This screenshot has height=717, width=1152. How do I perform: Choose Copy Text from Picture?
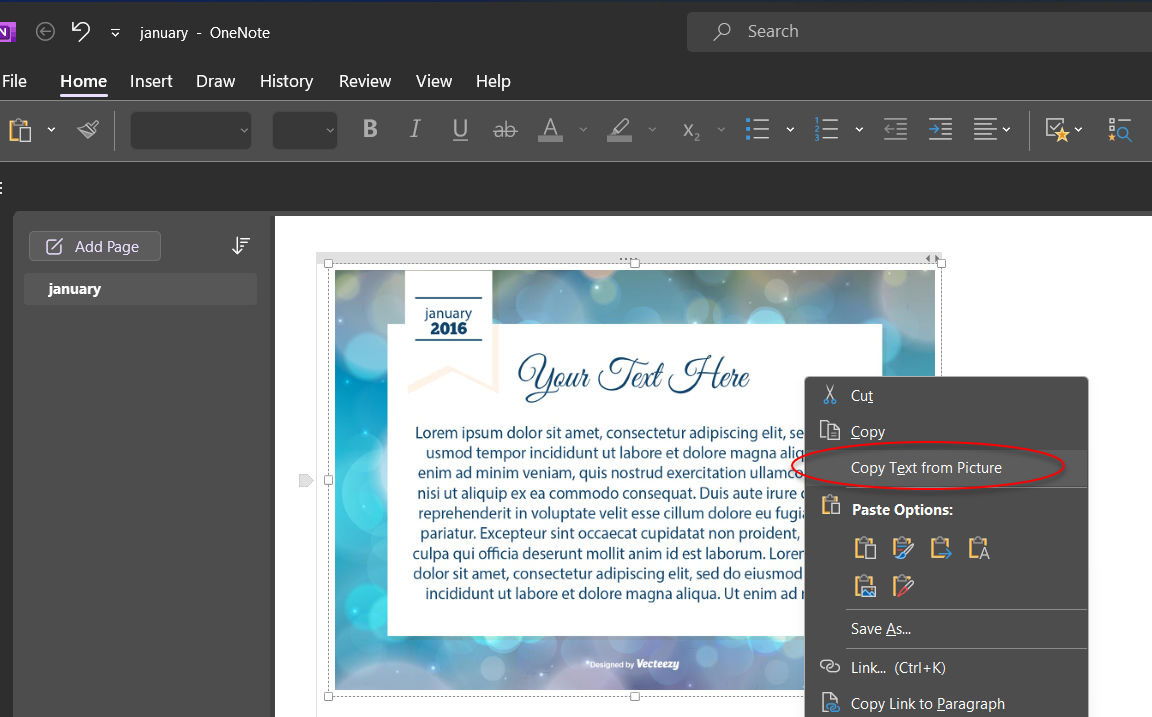[926, 468]
